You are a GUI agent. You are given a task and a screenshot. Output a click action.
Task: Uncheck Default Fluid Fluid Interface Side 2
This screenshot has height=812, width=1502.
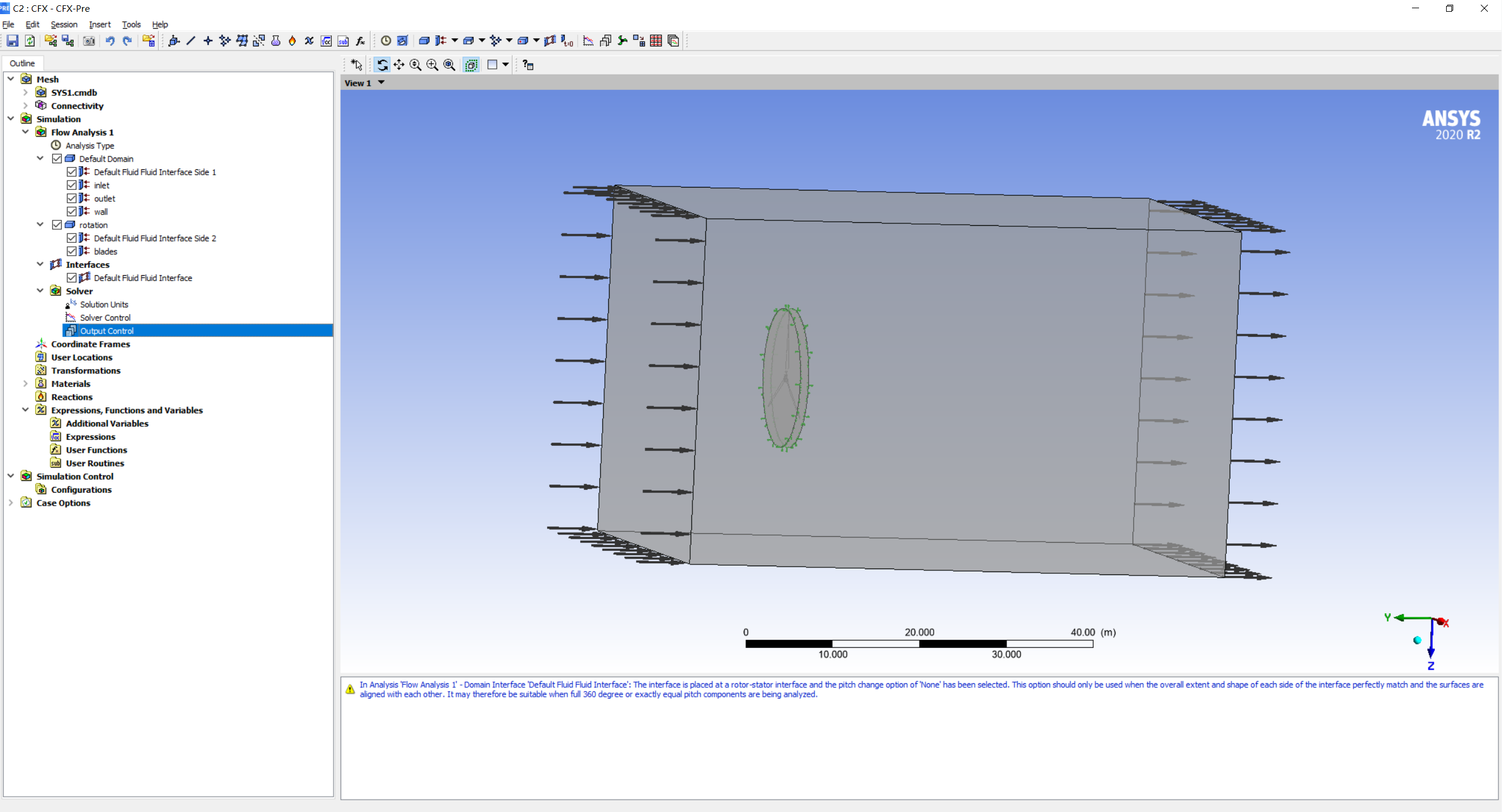tap(72, 238)
